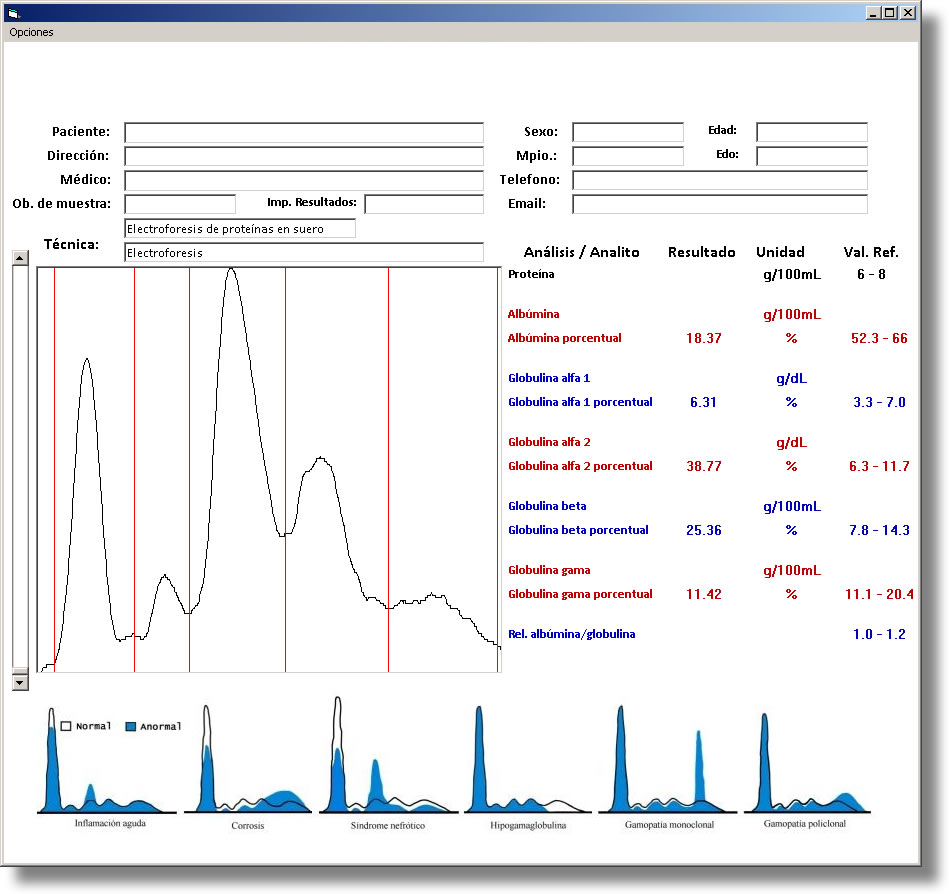
Task: Click the Ob. de muestra field
Action: point(180,205)
